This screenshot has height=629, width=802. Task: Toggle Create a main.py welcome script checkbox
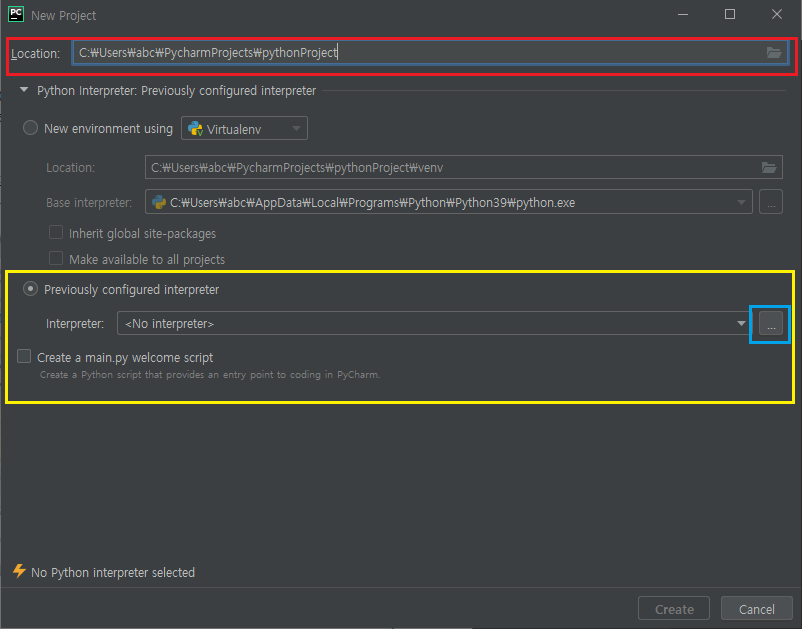(x=24, y=356)
